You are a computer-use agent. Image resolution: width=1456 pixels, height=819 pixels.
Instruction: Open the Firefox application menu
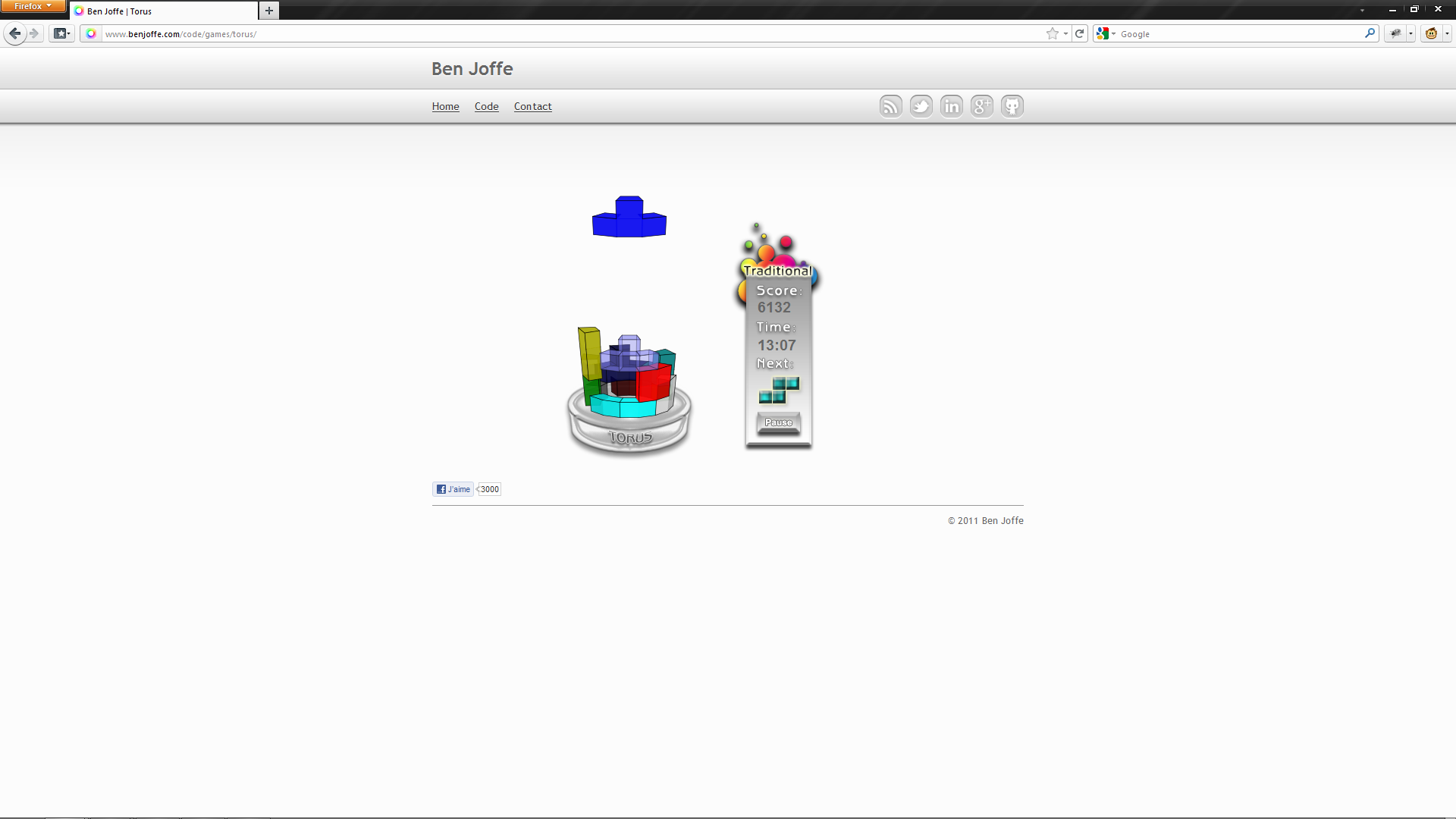pyautogui.click(x=33, y=6)
